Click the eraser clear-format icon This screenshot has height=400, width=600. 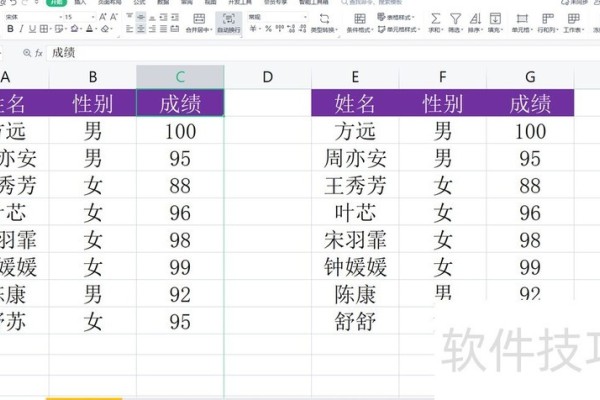[104, 29]
